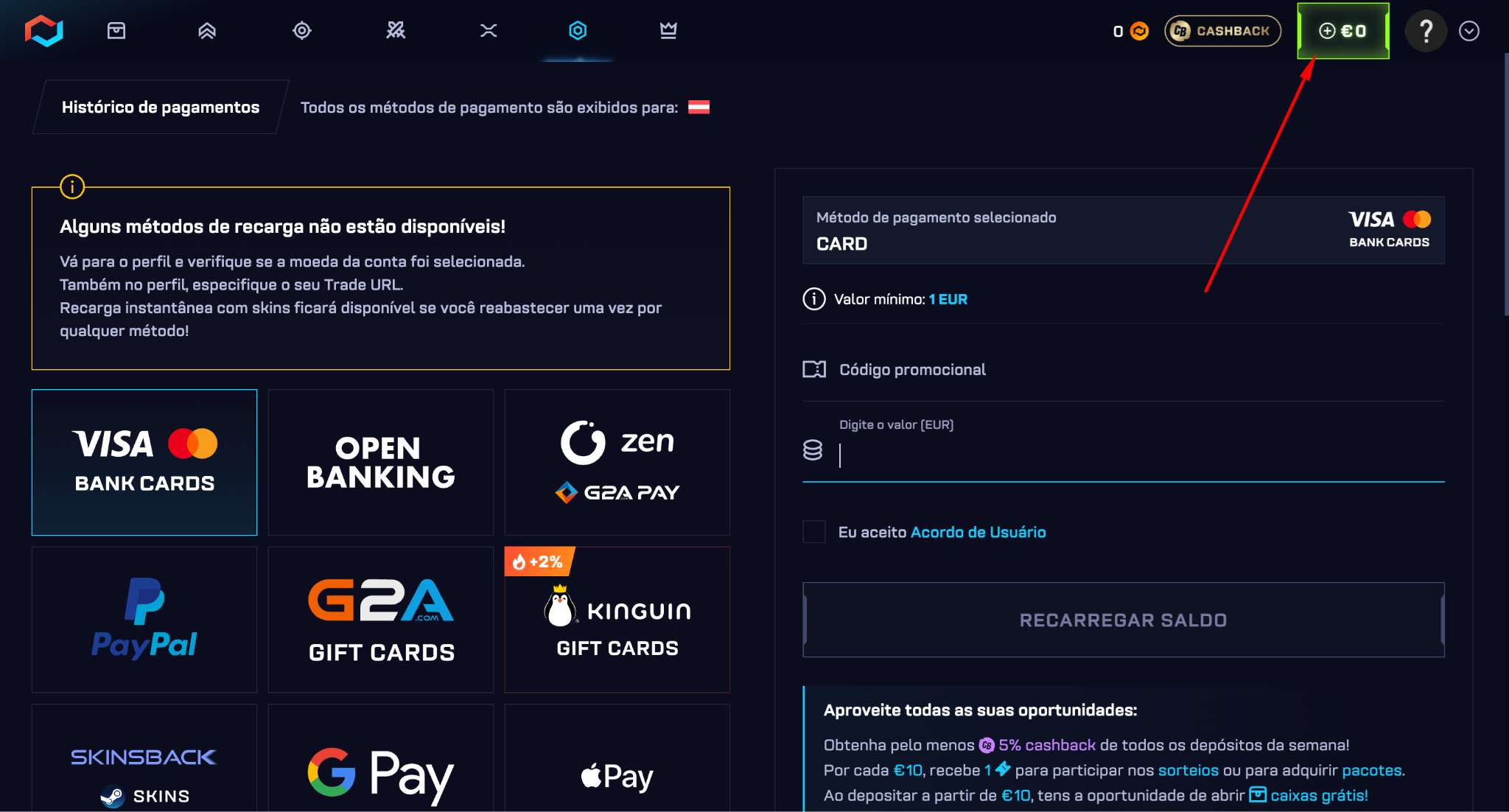This screenshot has height=812, width=1509.
Task: Click the selected payment method CARD panel
Action: [1123, 230]
